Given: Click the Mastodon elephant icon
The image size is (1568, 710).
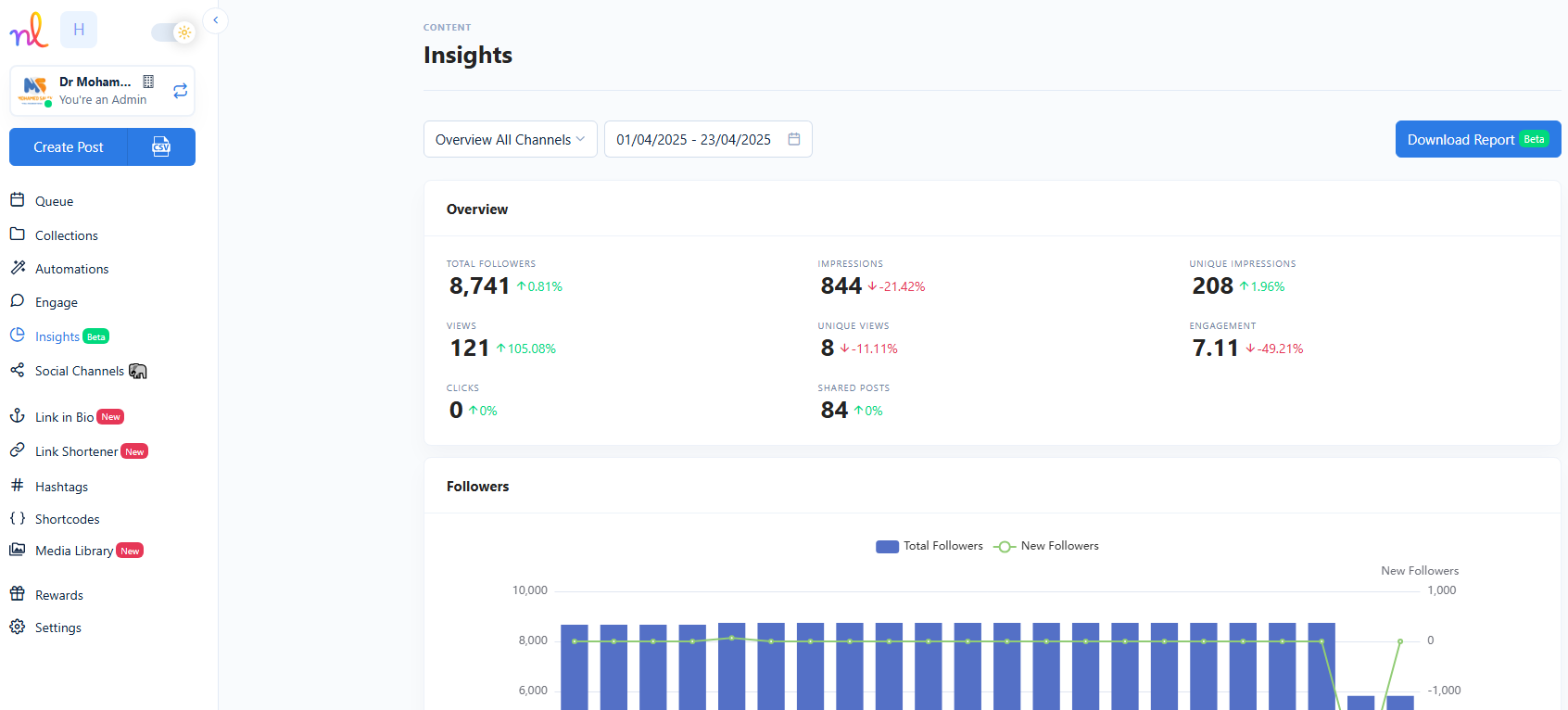Looking at the screenshot, I should (x=138, y=371).
